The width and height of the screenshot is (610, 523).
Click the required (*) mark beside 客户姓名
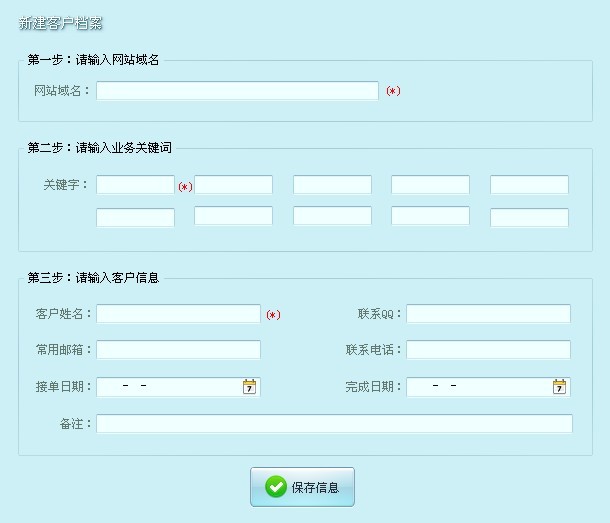tap(273, 315)
